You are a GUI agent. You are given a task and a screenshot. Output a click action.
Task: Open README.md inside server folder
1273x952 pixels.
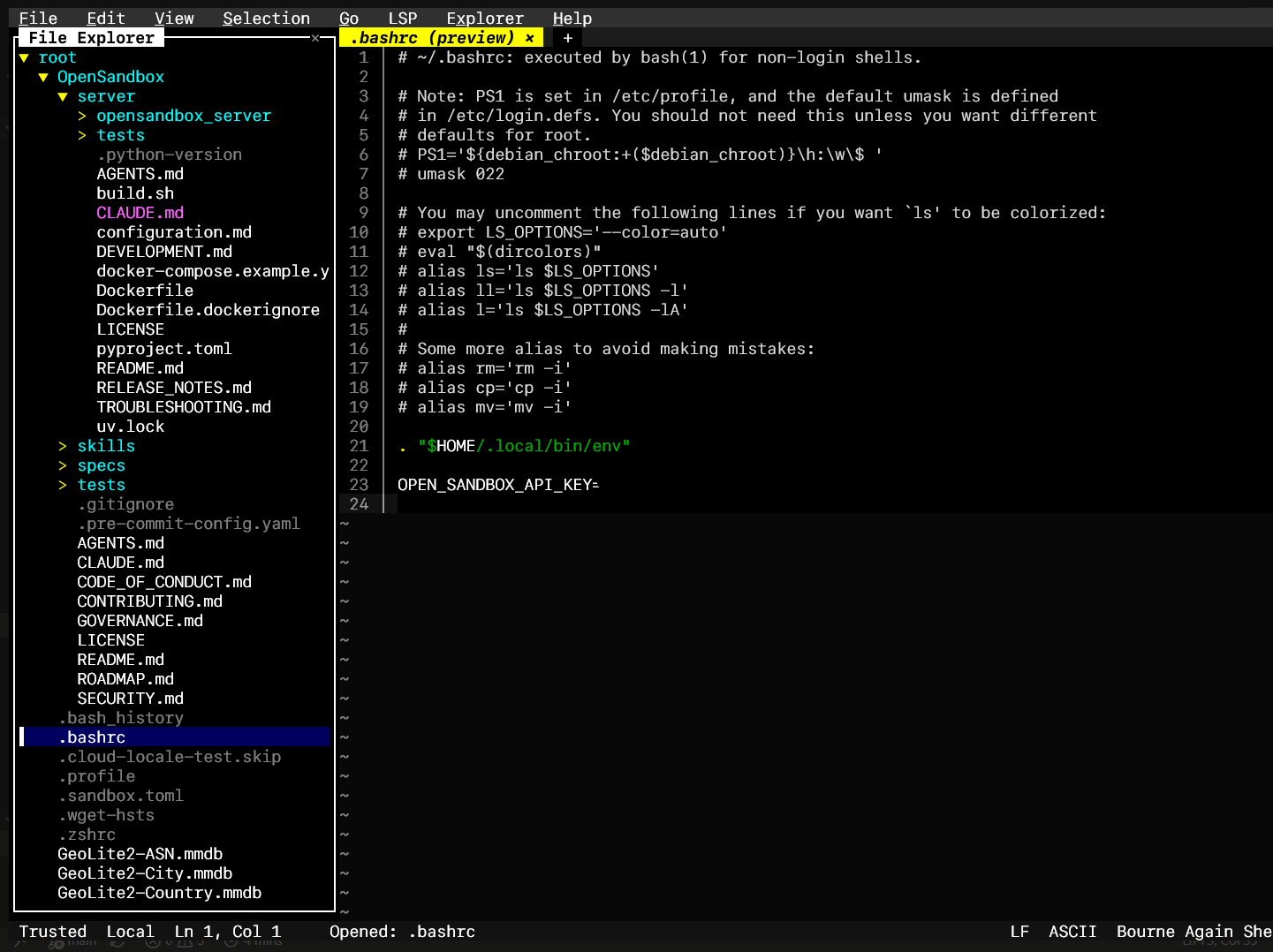coord(140,368)
